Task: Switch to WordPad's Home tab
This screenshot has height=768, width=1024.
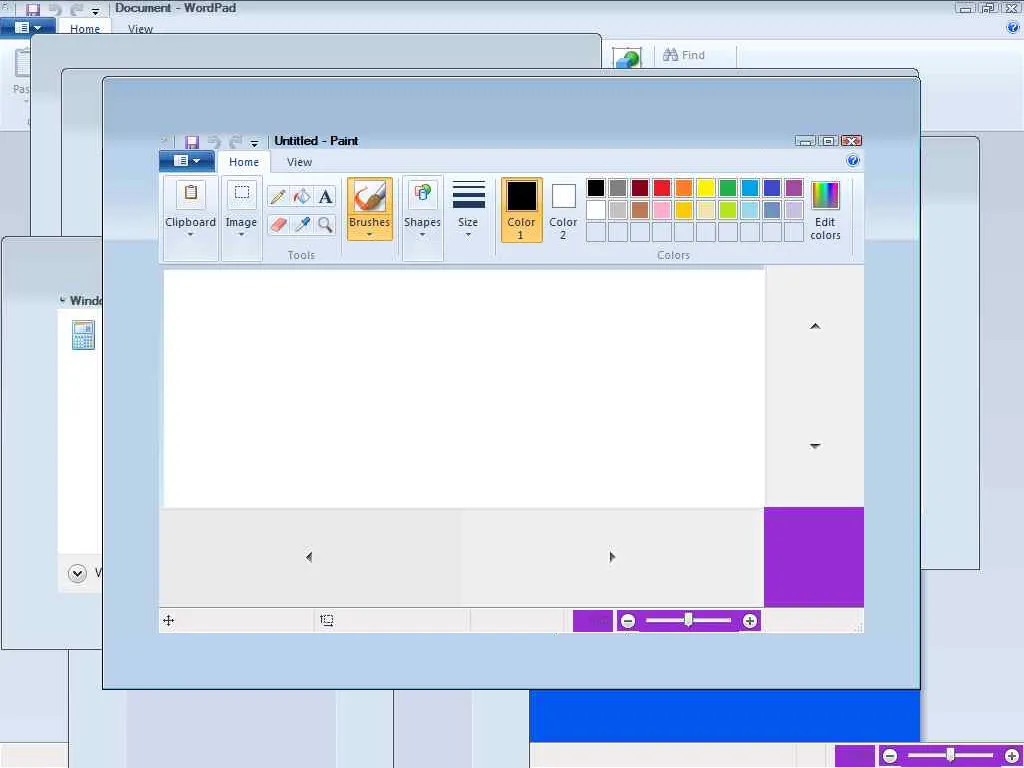Action: 85,29
